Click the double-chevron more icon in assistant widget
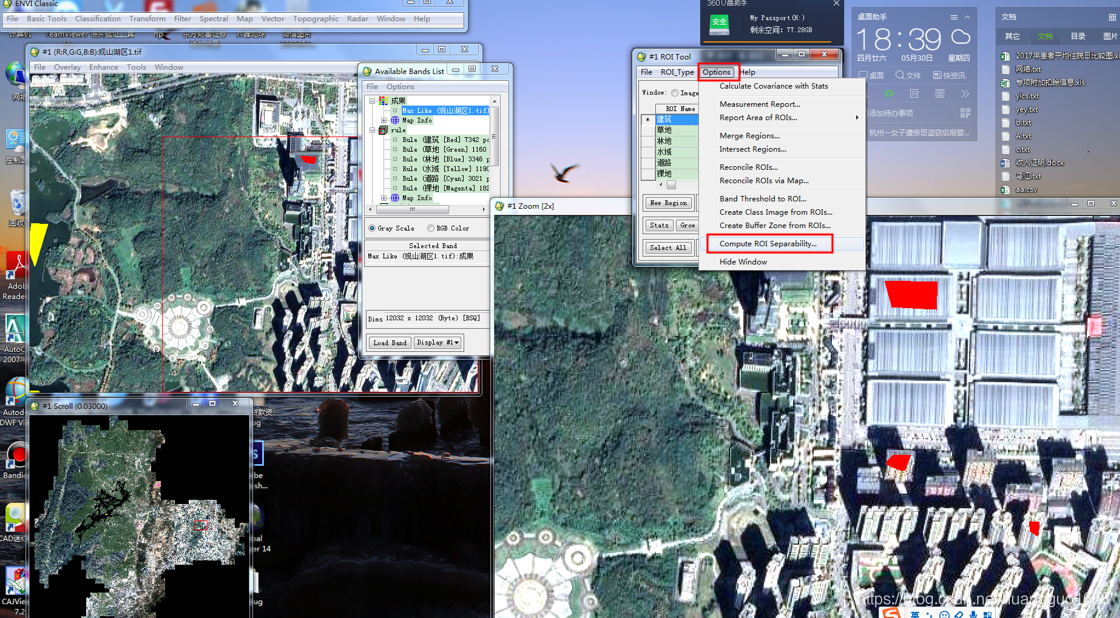 point(965,94)
